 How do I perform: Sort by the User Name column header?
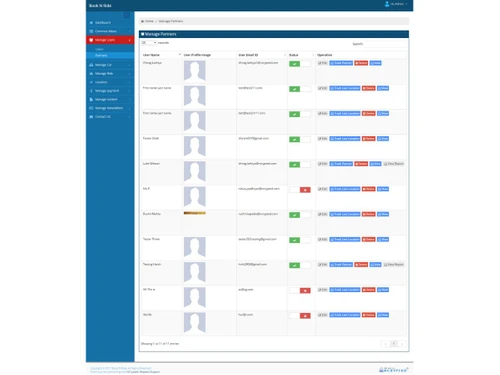click(161, 55)
